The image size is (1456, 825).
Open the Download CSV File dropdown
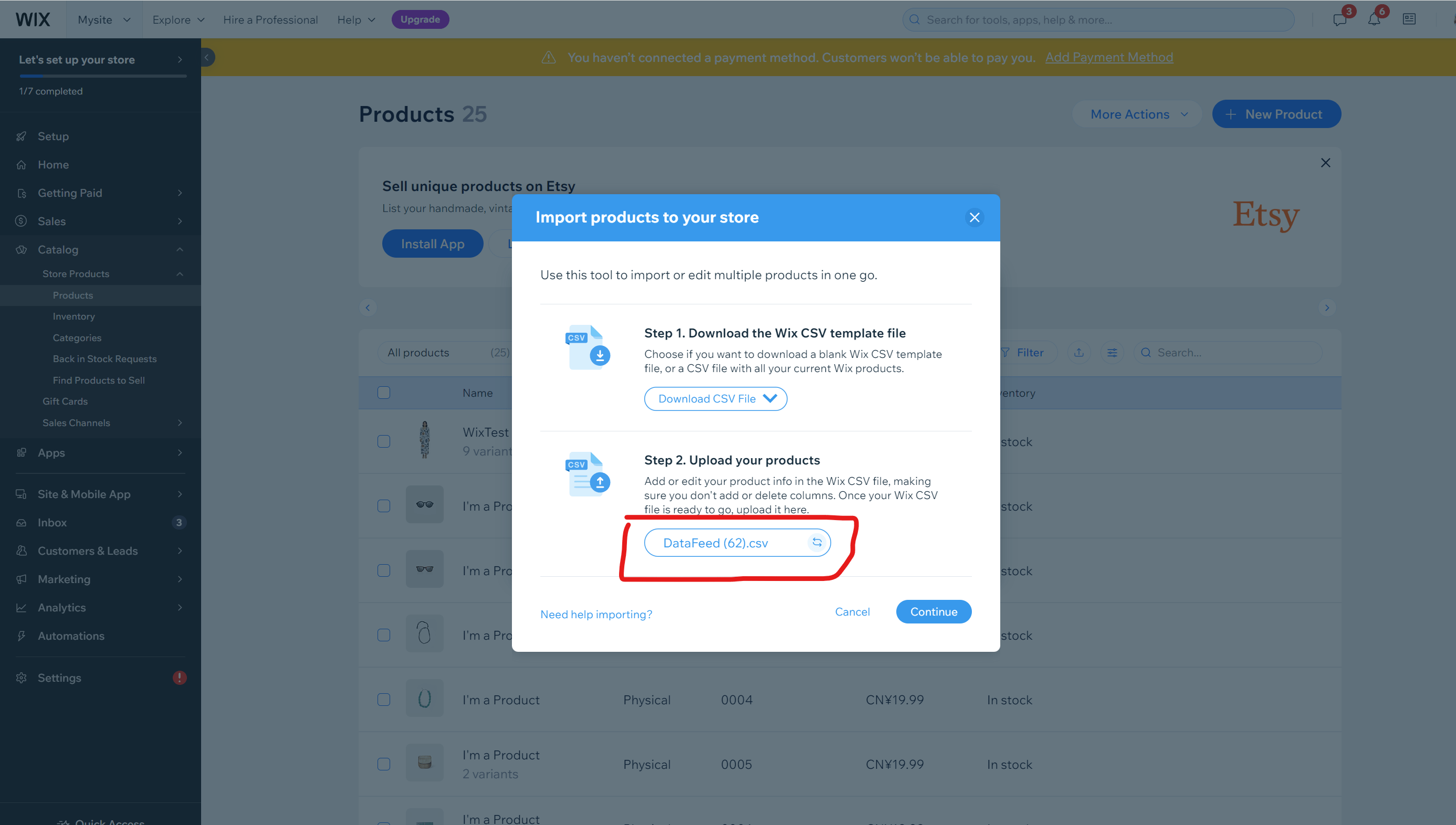click(715, 398)
